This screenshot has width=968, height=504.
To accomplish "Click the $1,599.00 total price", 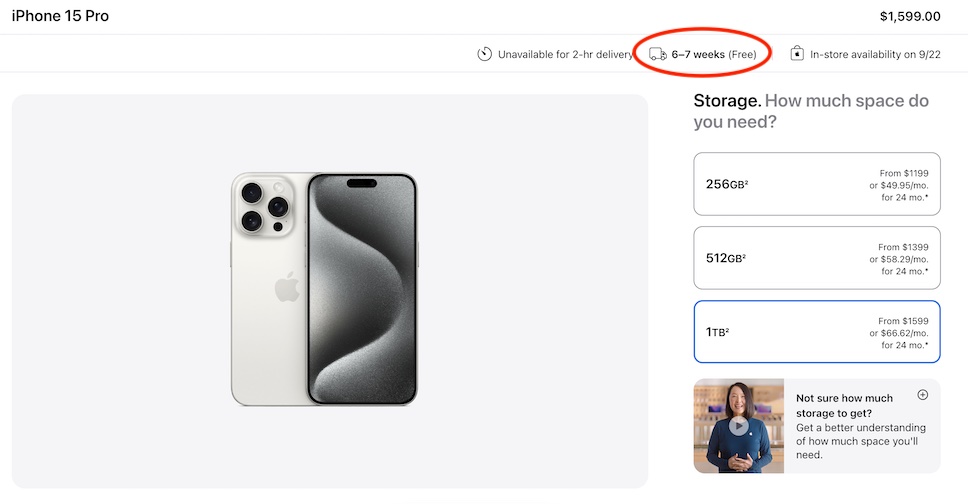I will [x=910, y=16].
